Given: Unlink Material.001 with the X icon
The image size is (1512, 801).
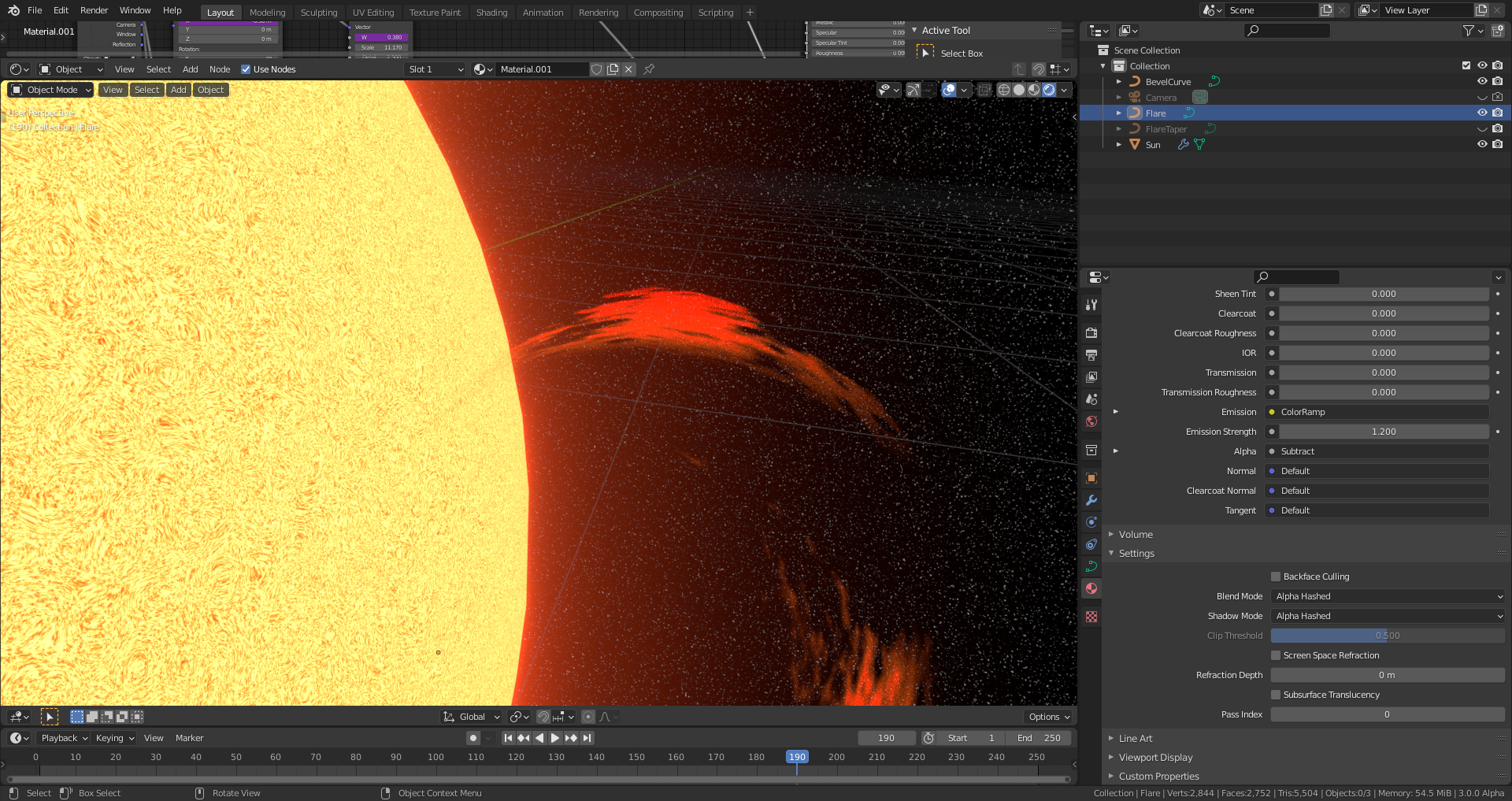Looking at the screenshot, I should (x=628, y=69).
